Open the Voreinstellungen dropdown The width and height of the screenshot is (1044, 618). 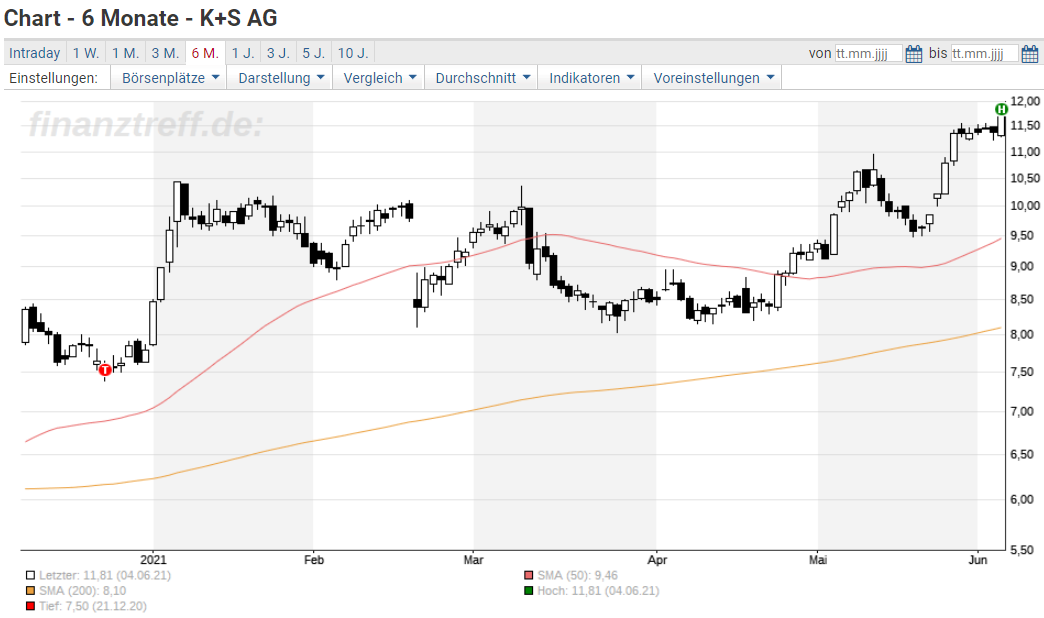[712, 78]
